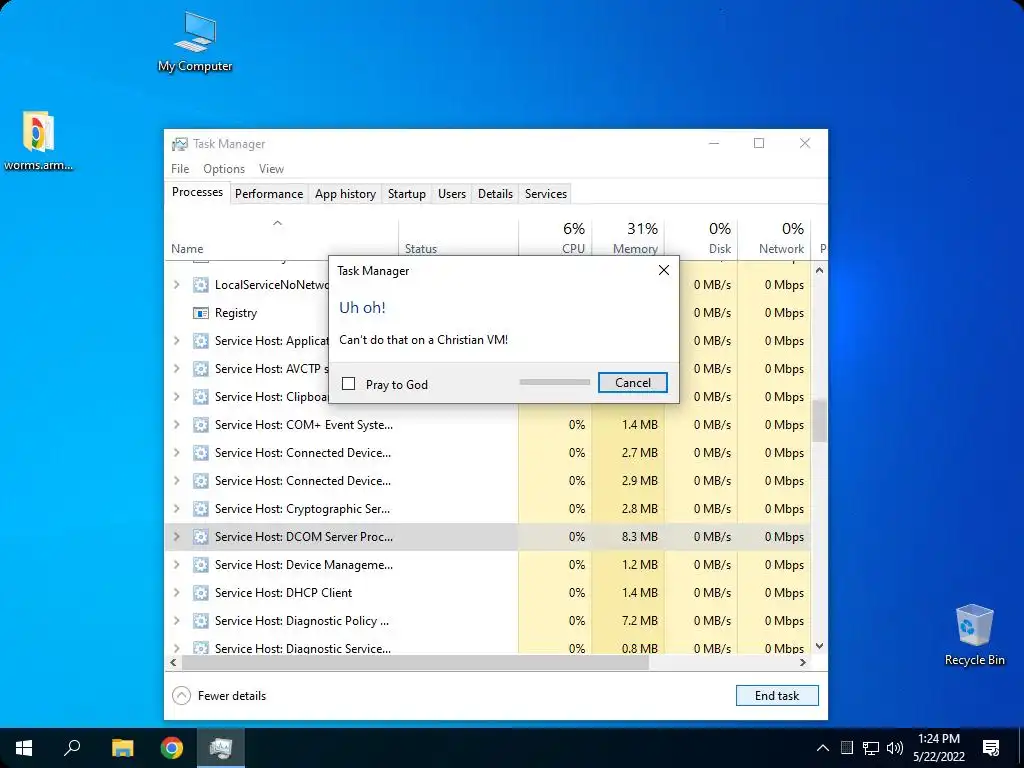Screen dimensions: 1024x768
Task: Click the taskbar clock showing 1:24 PM
Action: click(938, 748)
